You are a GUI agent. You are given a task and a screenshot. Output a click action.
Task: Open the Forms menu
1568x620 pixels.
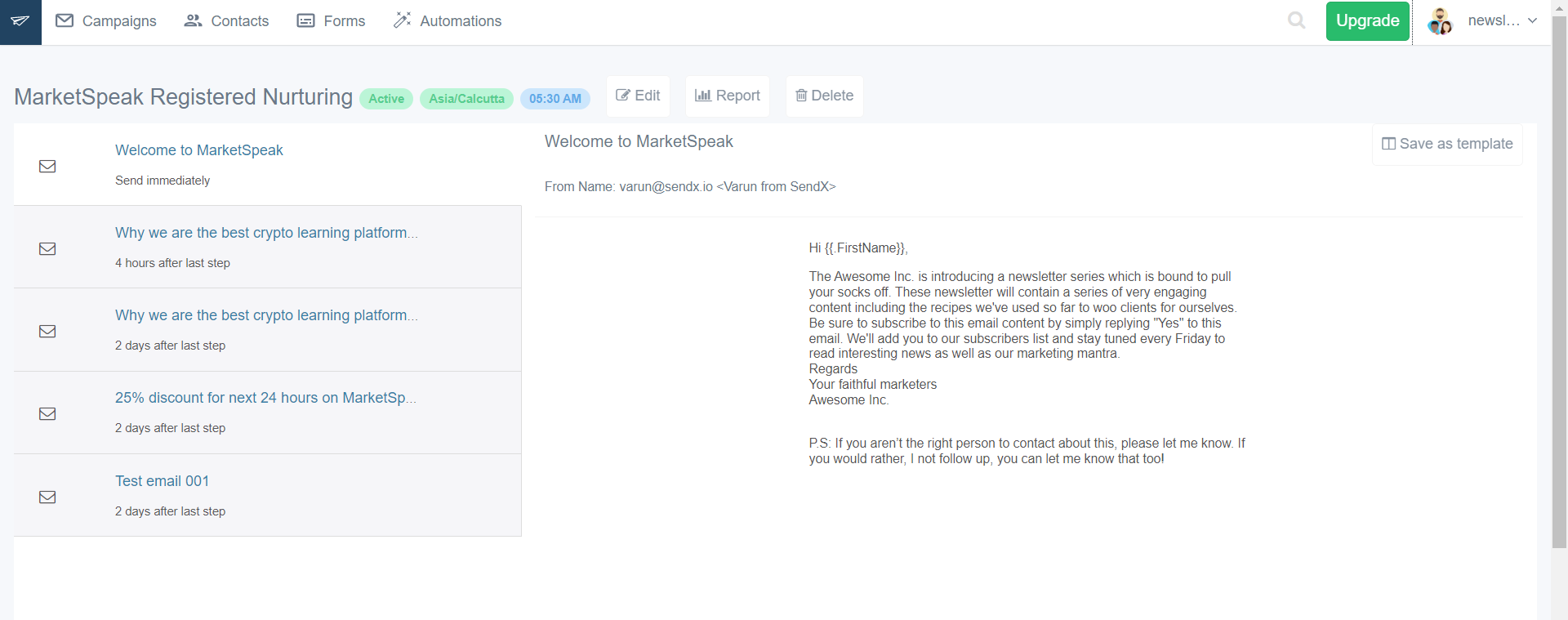(x=331, y=21)
